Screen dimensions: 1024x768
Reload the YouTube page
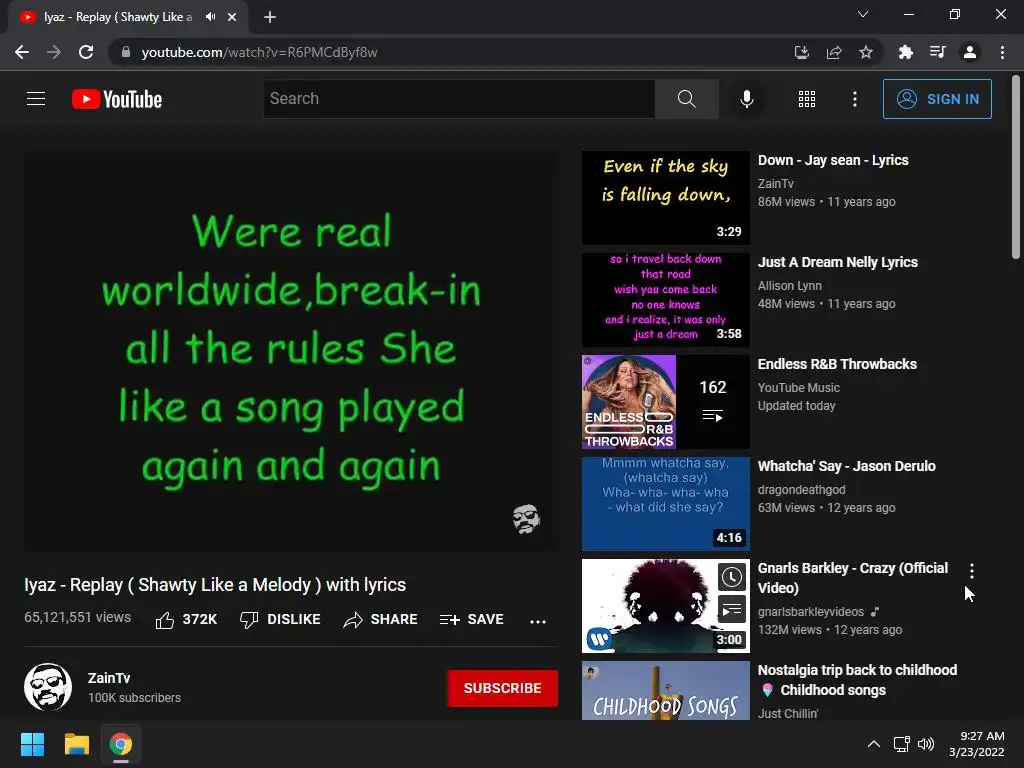[86, 52]
